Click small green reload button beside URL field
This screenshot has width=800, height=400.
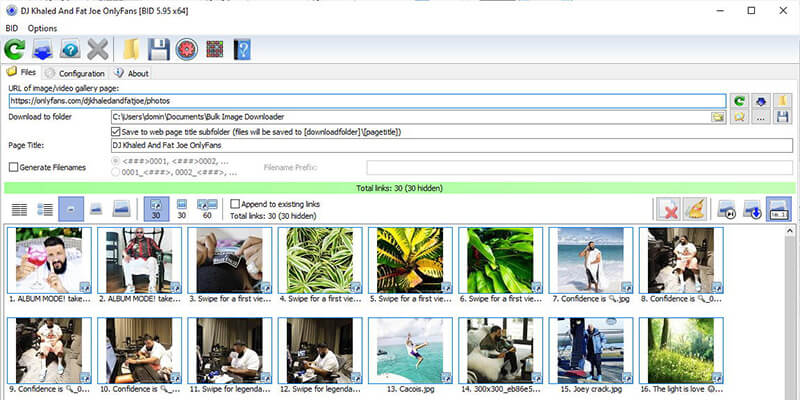point(739,101)
